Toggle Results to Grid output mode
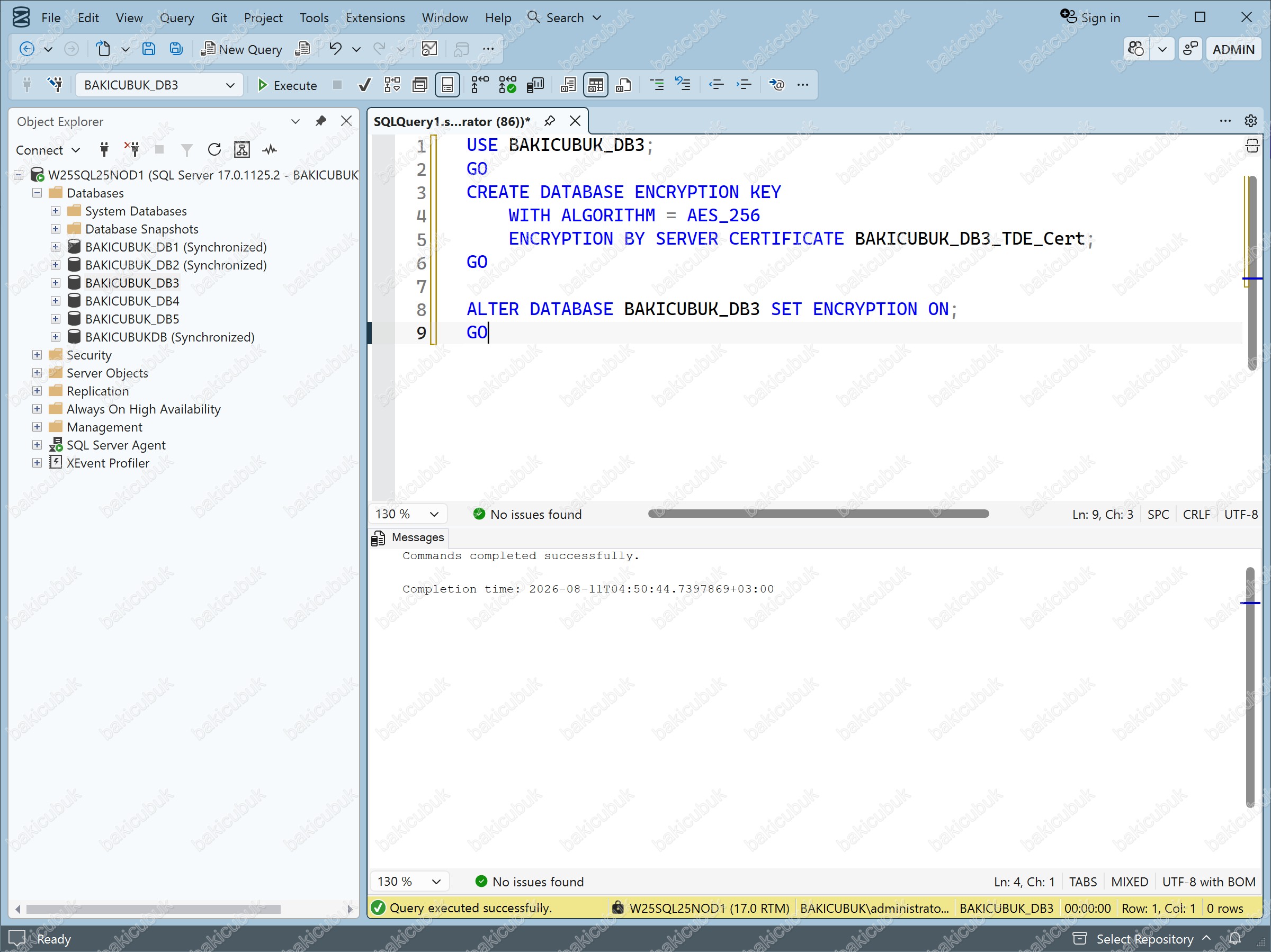 point(595,85)
